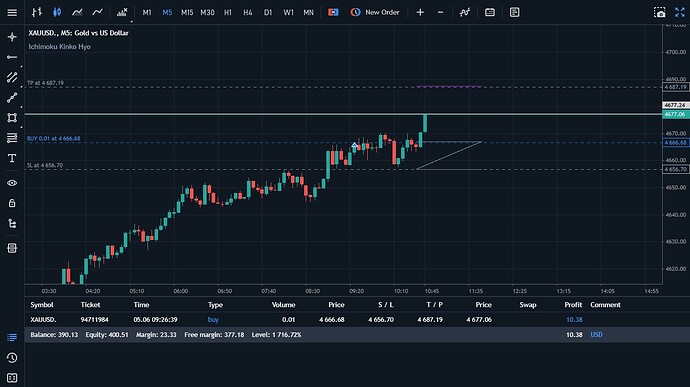Select the rectangle shapes tool
690x387 pixels.
(12, 118)
